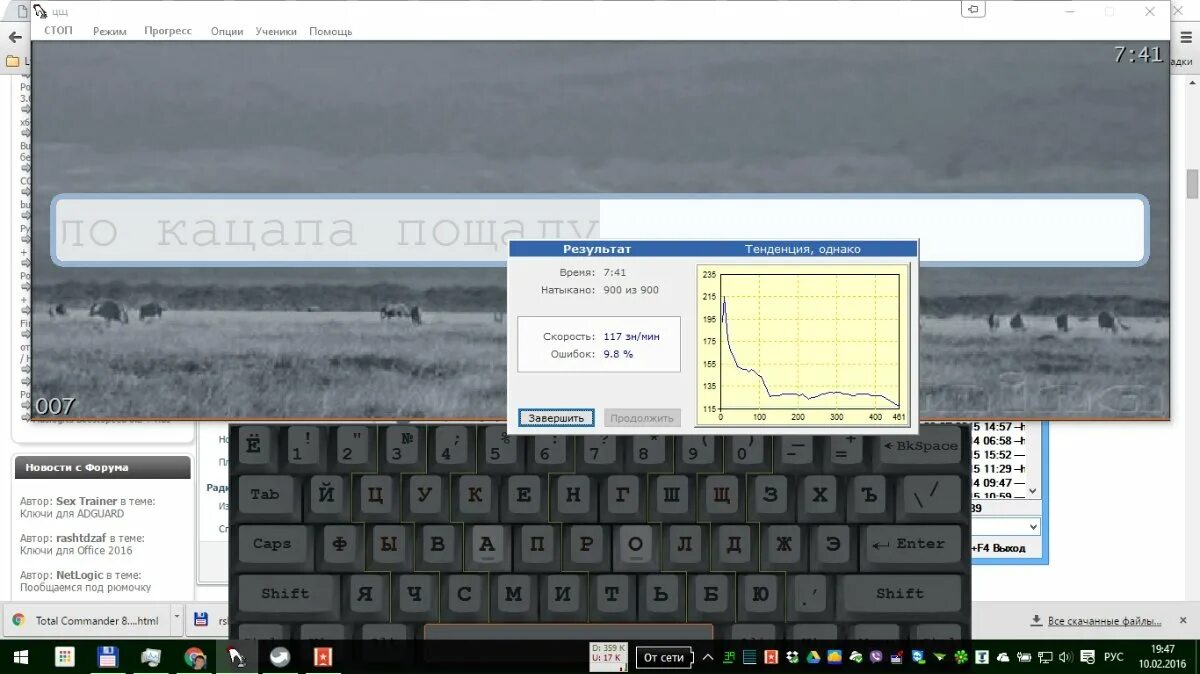Open Stamina from the taskbar
The image size is (1200, 674).
click(x=237, y=657)
